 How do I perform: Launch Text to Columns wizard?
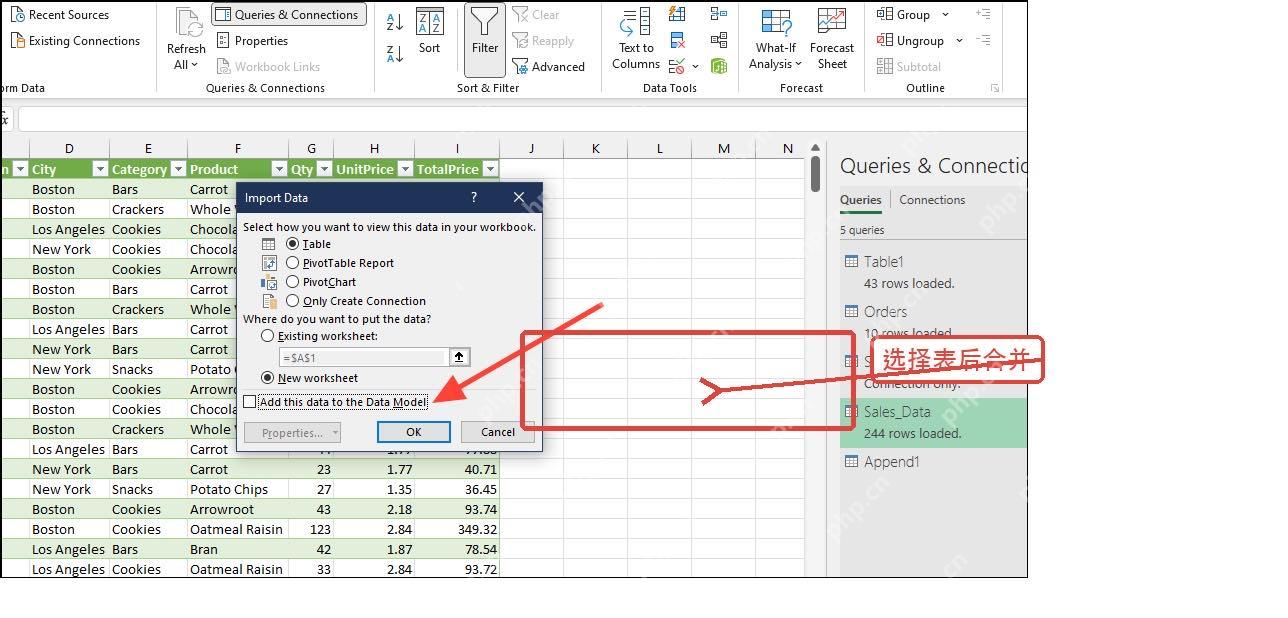(x=636, y=40)
